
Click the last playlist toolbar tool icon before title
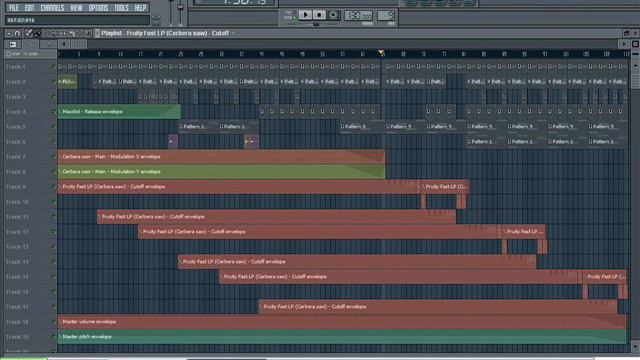click(87, 33)
